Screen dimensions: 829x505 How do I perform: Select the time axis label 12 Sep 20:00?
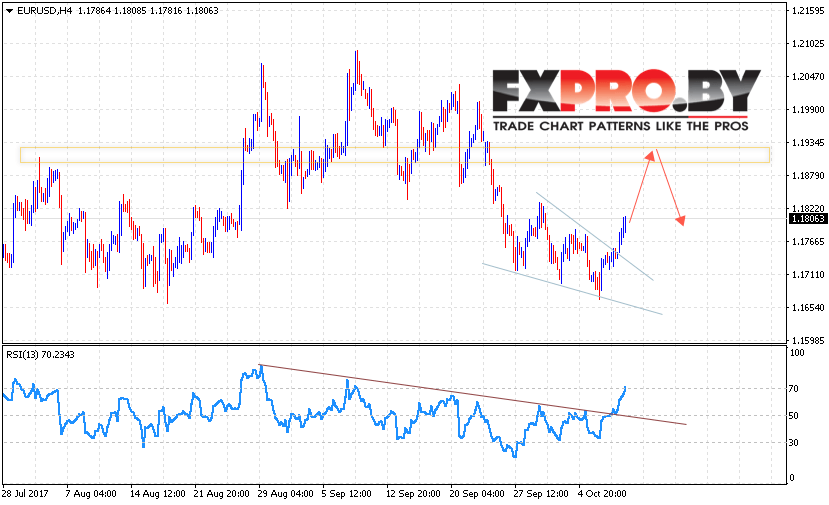click(x=413, y=493)
